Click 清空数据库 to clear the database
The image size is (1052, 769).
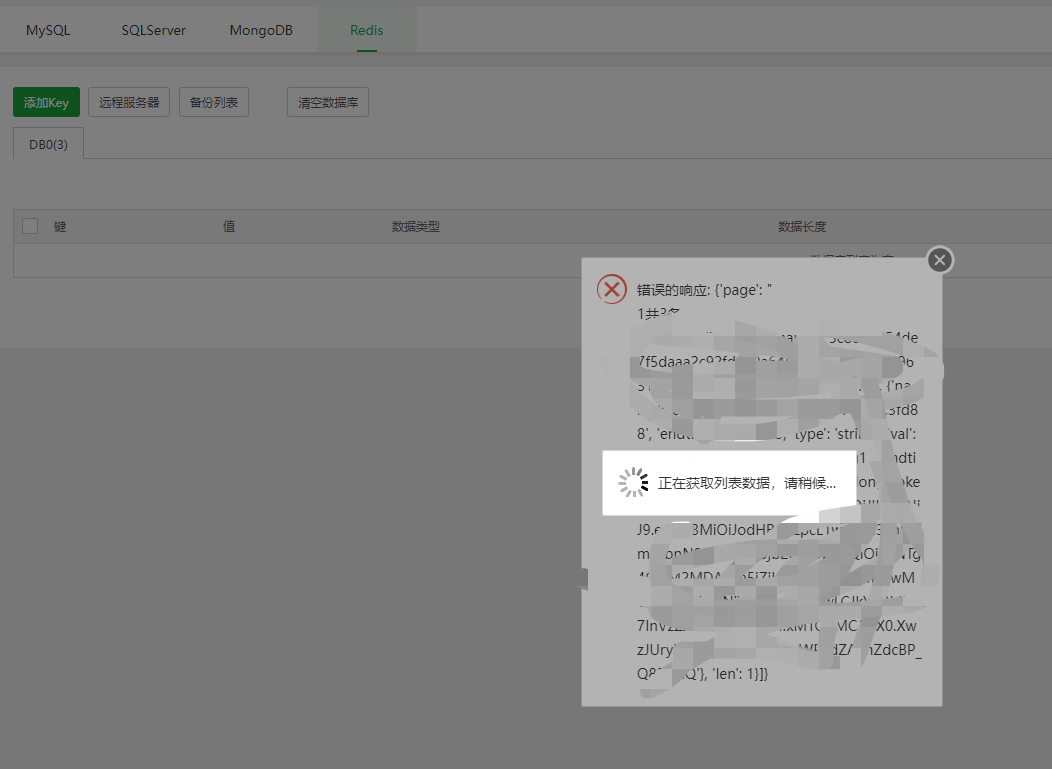click(328, 102)
